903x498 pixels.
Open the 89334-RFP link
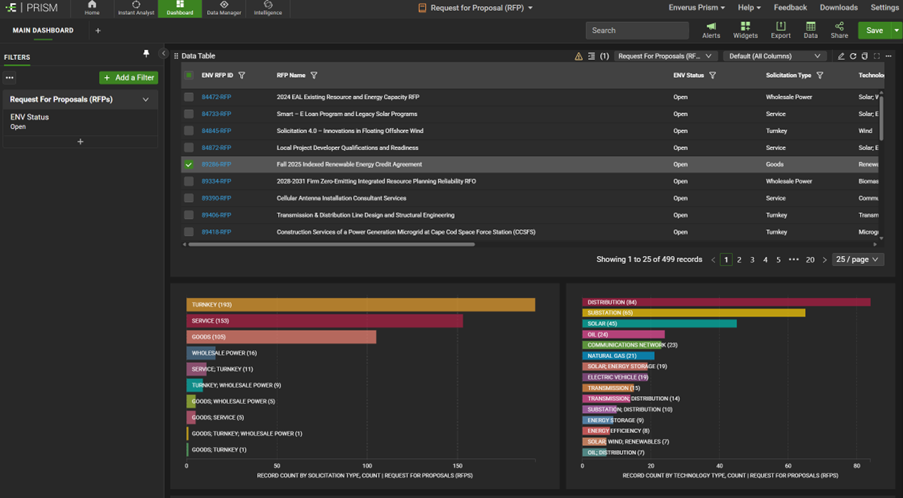[216, 181]
